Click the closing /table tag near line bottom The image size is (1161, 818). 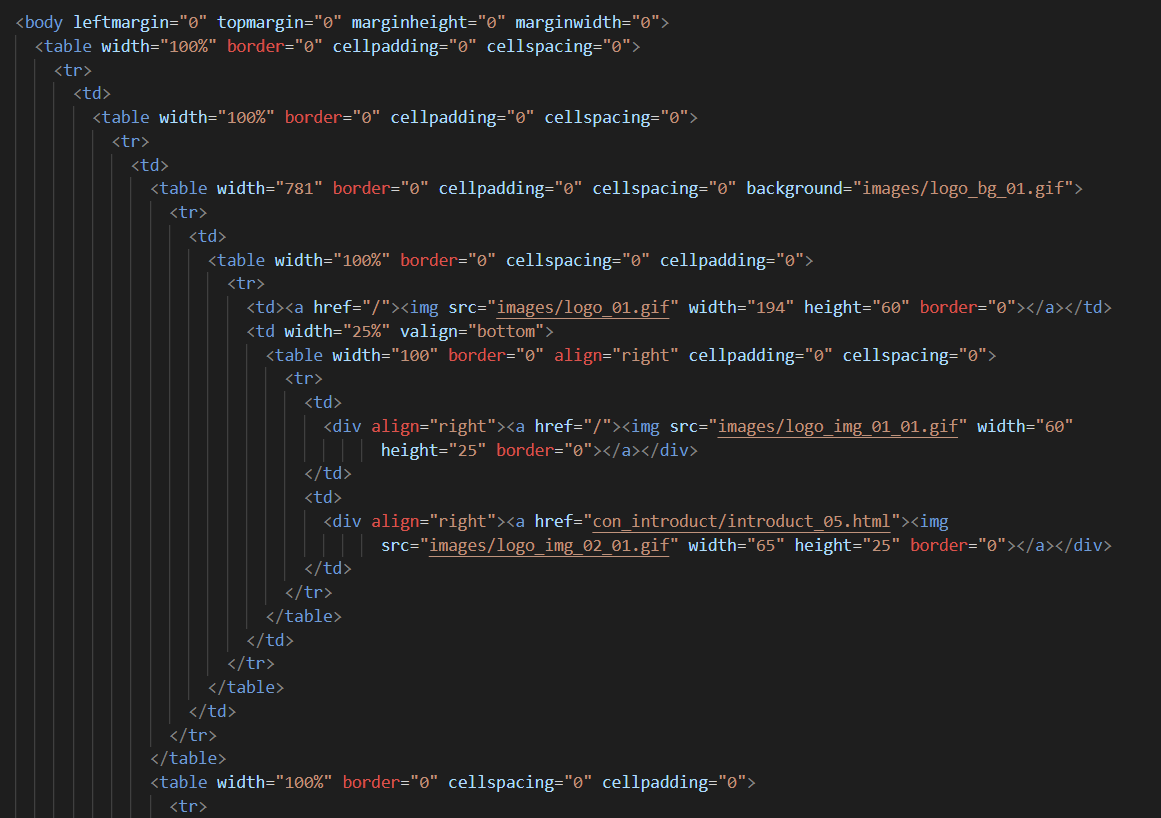click(x=187, y=758)
